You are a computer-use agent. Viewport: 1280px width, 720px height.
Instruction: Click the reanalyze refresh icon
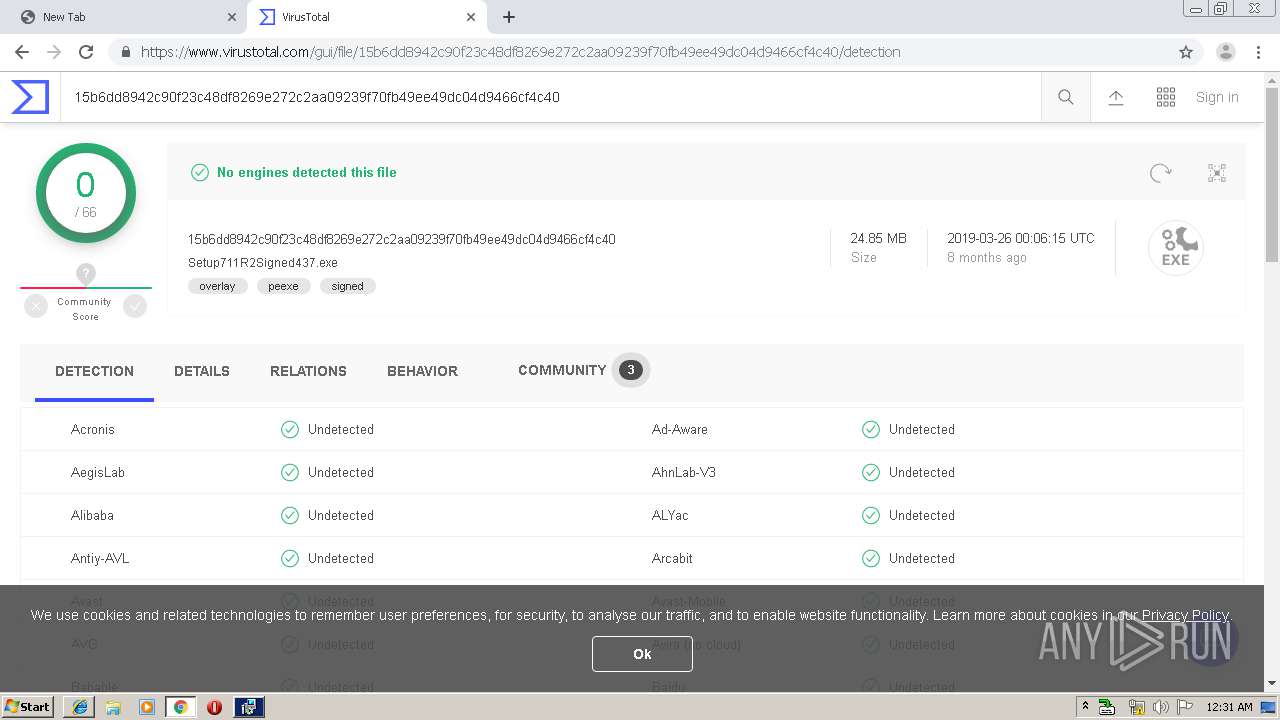pyautogui.click(x=1160, y=173)
